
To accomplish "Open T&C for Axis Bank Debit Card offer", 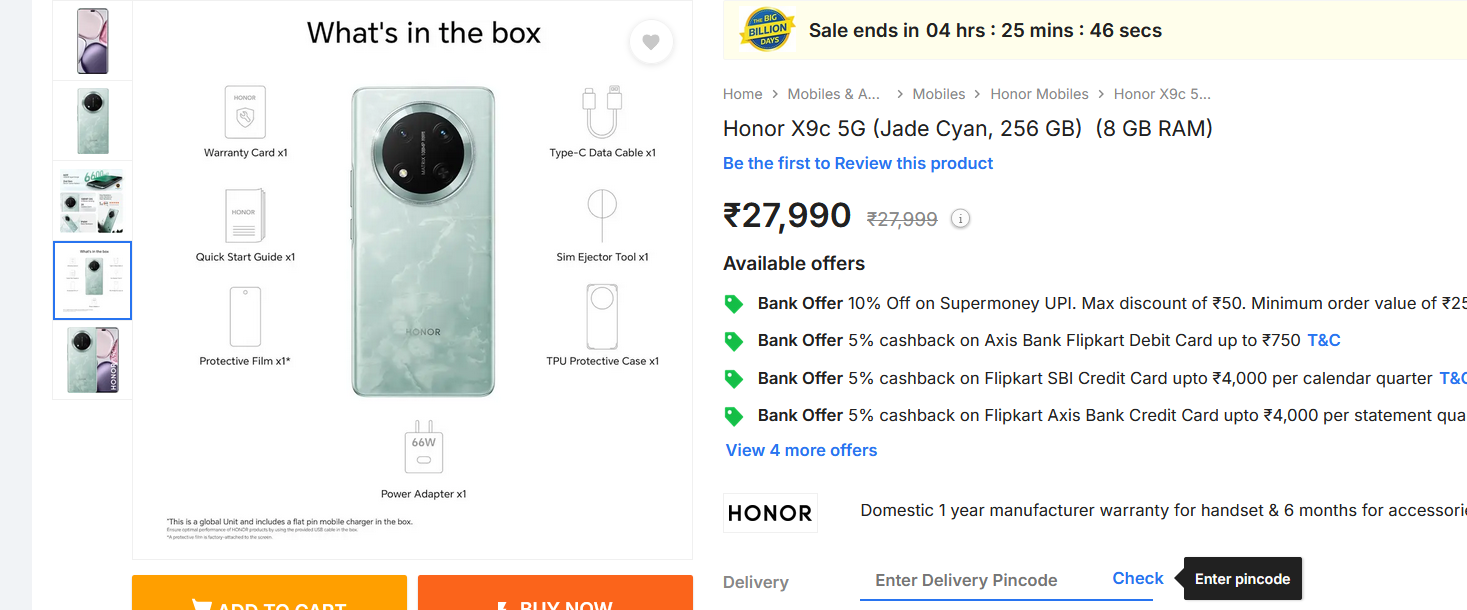I will [1322, 340].
